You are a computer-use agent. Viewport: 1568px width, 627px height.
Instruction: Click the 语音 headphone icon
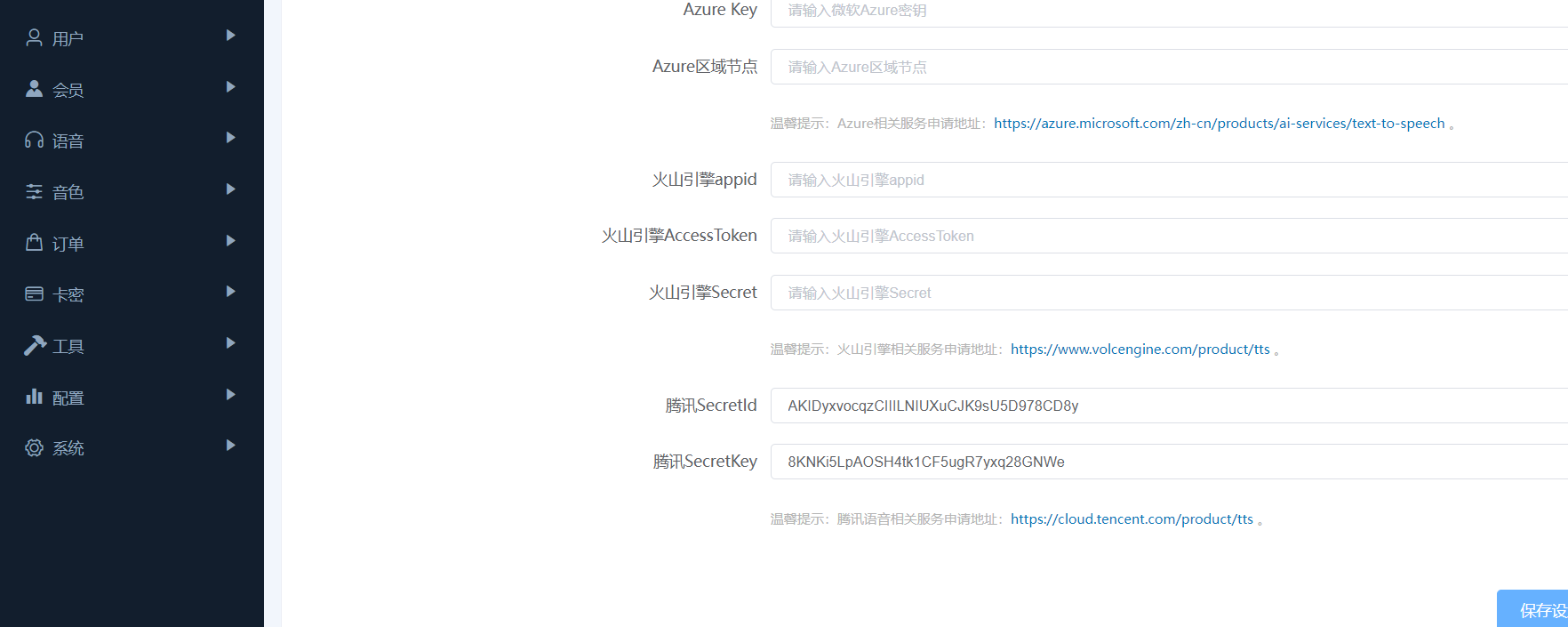coord(34,140)
